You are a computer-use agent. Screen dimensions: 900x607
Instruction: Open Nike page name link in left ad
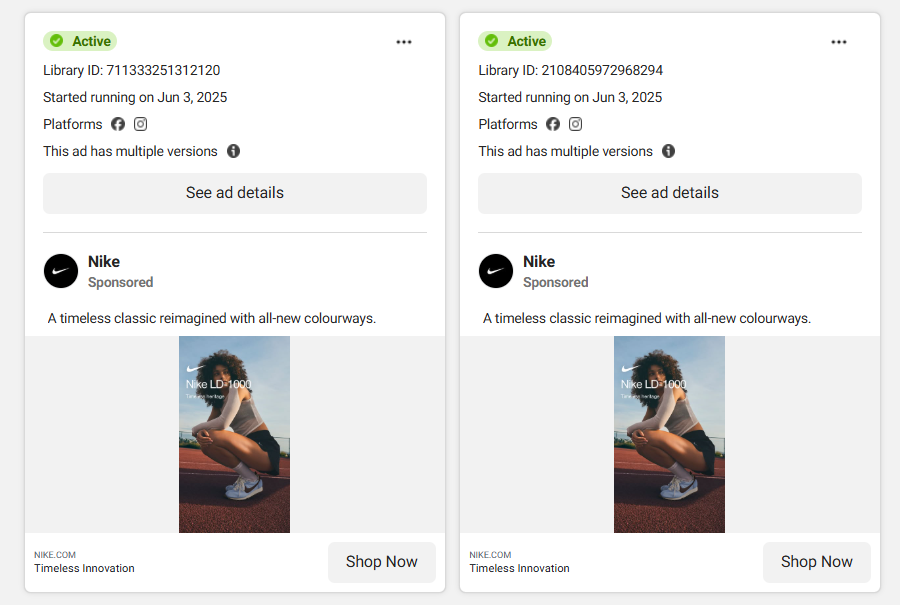click(104, 262)
